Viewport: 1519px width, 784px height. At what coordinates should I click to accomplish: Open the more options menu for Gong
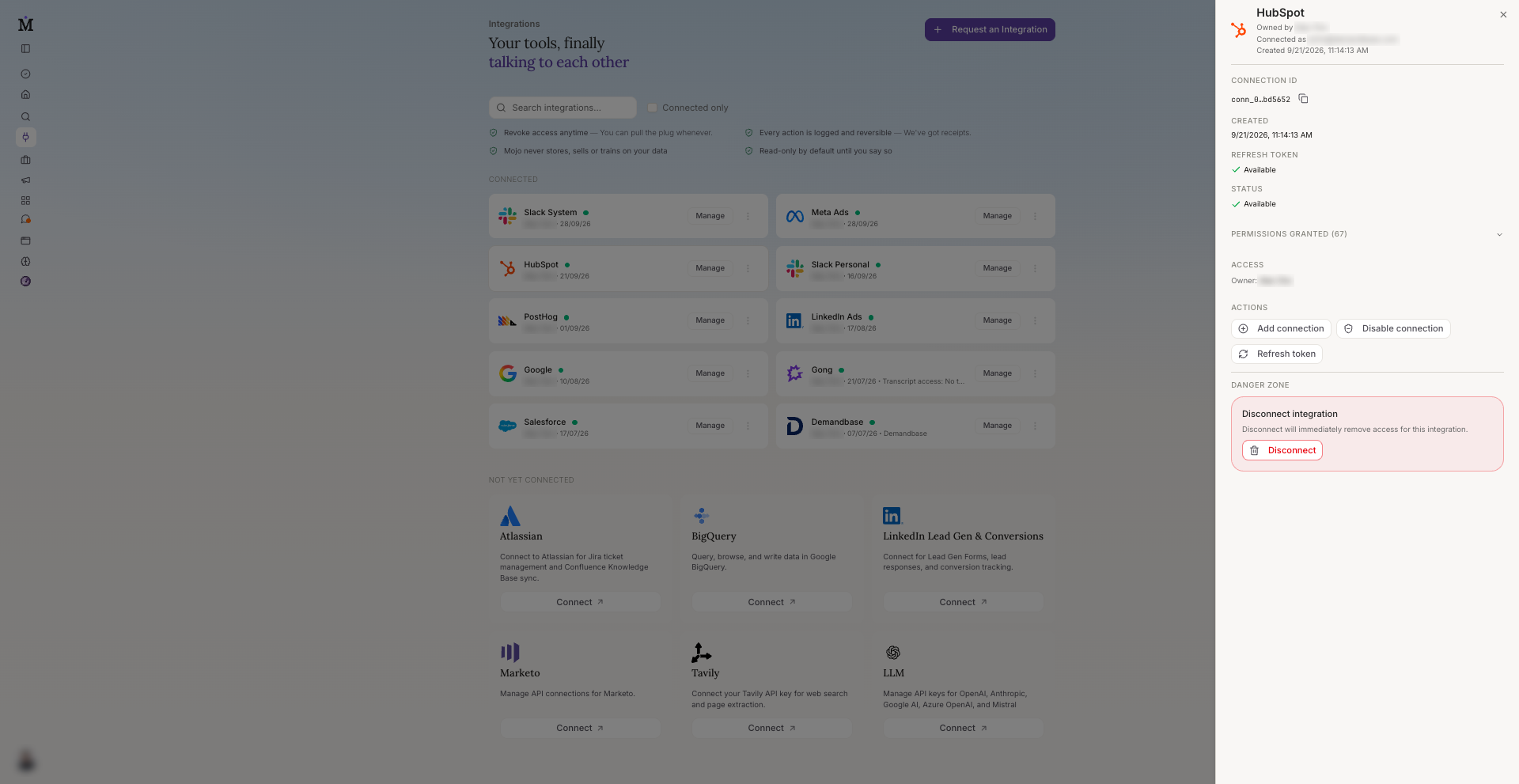(1035, 373)
